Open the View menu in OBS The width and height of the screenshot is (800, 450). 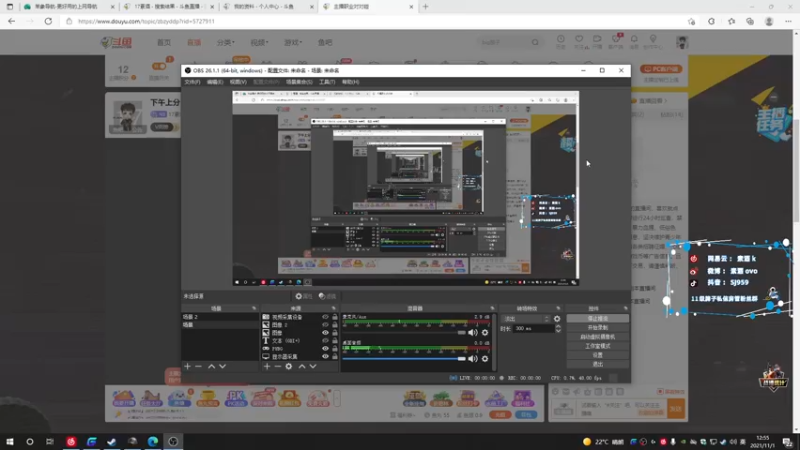(x=238, y=82)
